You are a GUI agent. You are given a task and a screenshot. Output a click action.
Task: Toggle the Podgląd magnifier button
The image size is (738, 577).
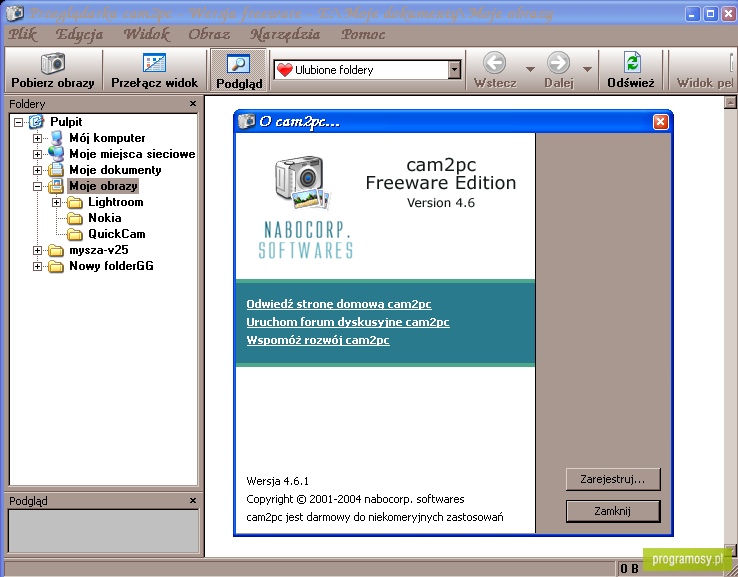pos(239,70)
